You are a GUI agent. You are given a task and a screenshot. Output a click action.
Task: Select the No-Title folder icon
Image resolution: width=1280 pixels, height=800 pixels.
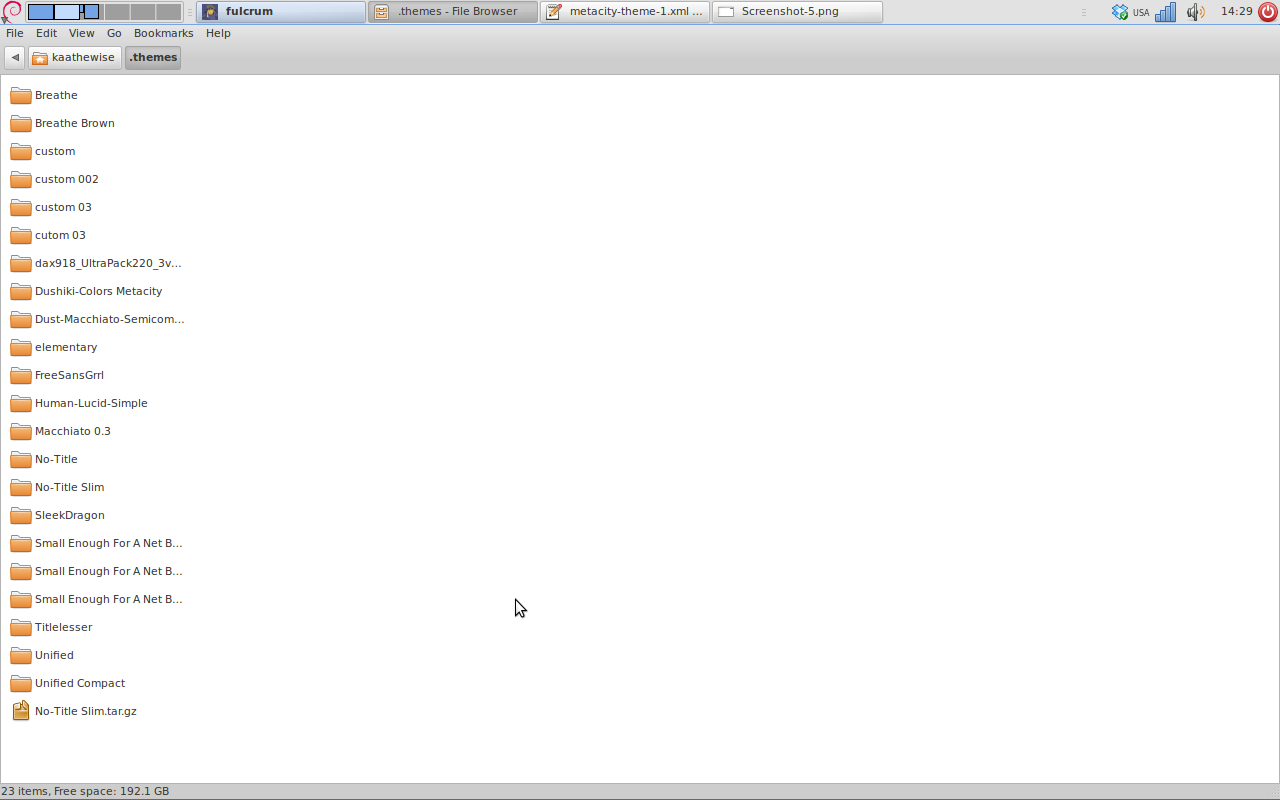pyautogui.click(x=21, y=459)
